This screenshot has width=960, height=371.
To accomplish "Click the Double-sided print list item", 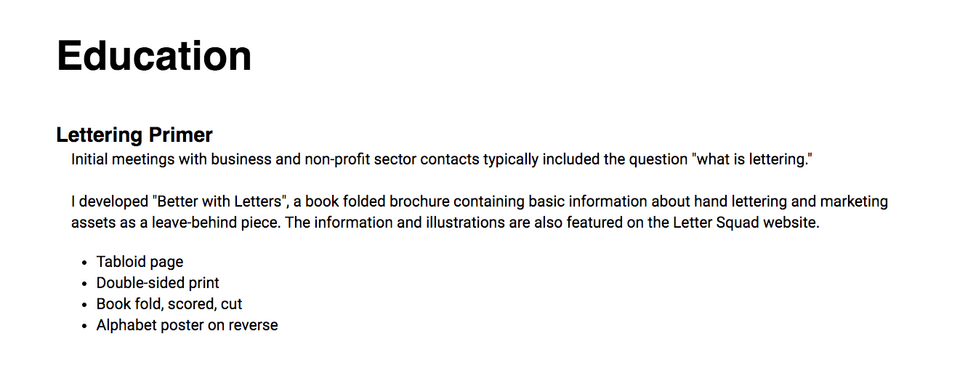I will pos(157,283).
